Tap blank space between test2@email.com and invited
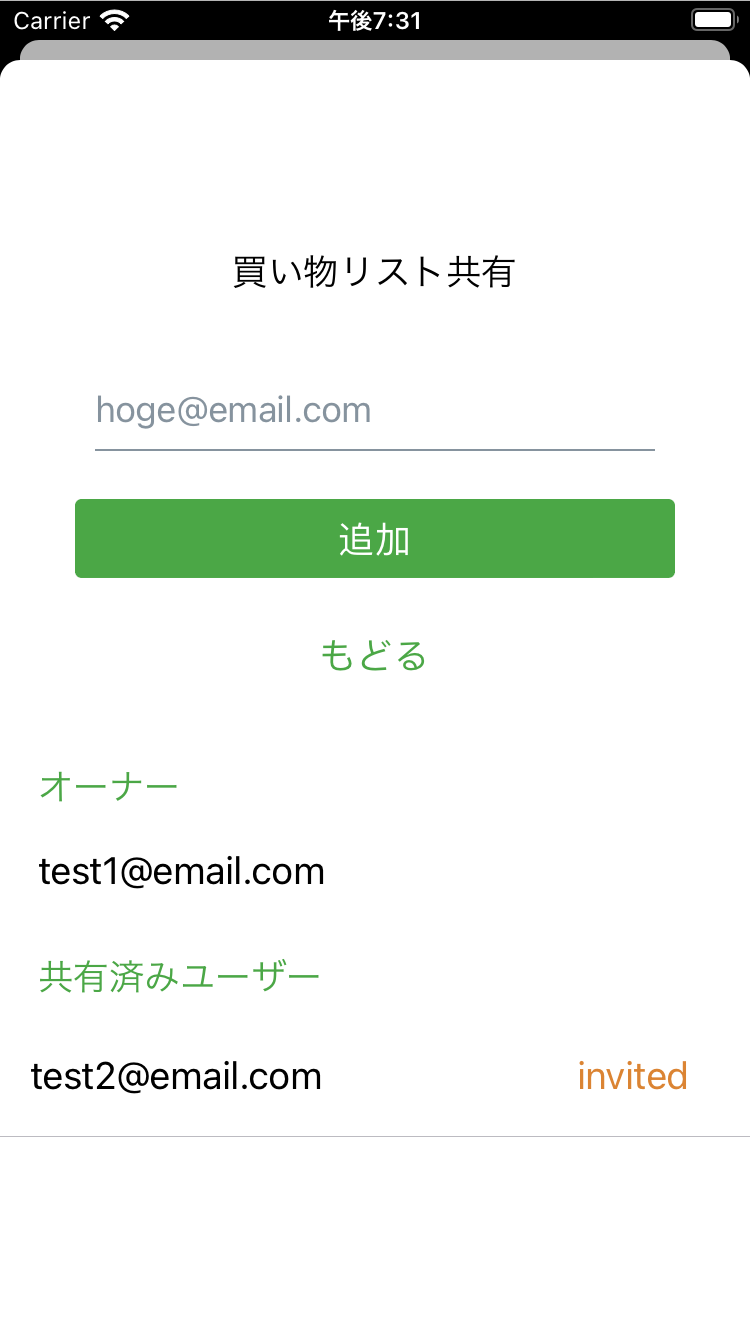This screenshot has height=1334, width=750. (x=450, y=1076)
